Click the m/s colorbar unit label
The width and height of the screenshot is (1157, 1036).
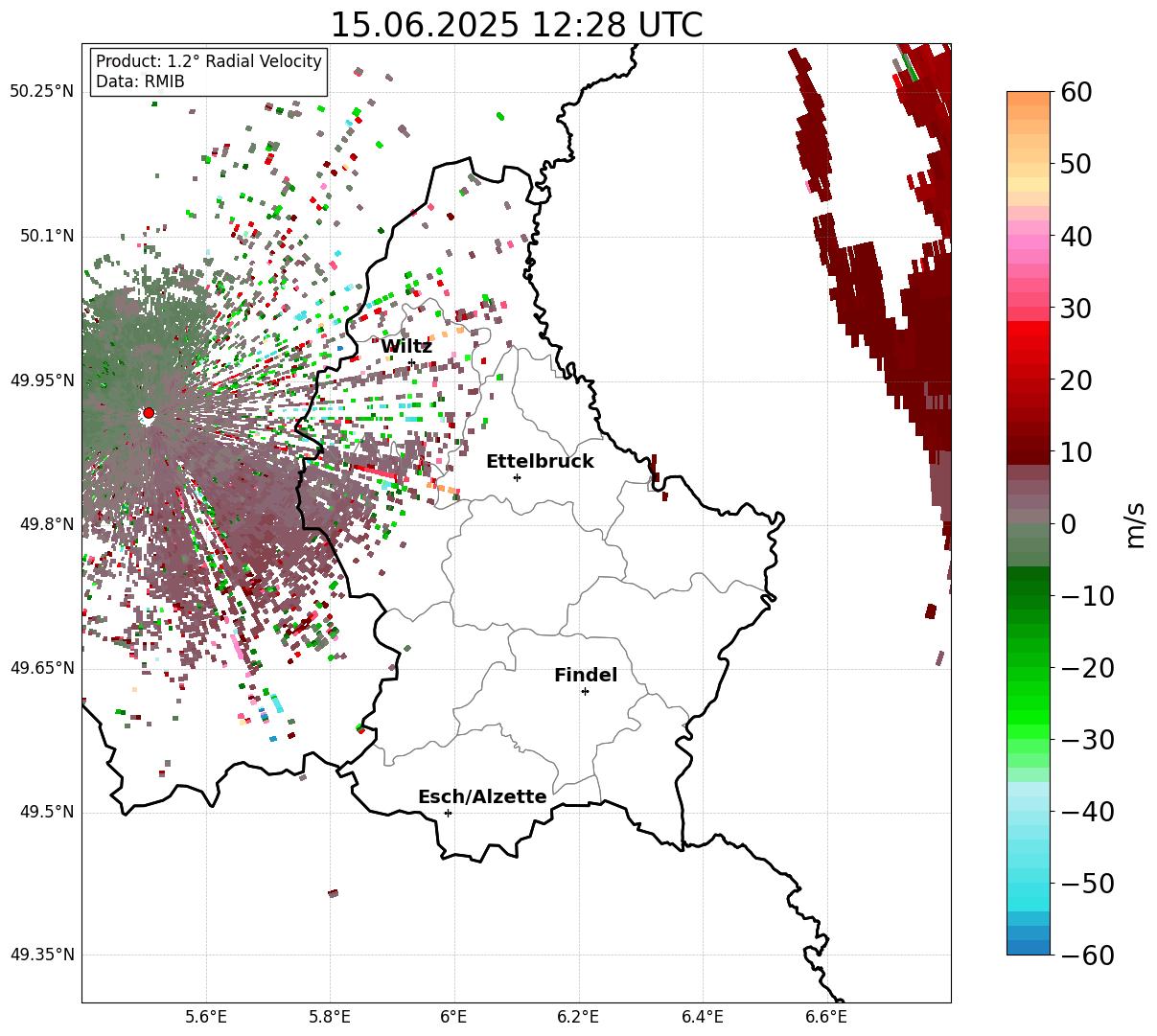pos(1135,523)
